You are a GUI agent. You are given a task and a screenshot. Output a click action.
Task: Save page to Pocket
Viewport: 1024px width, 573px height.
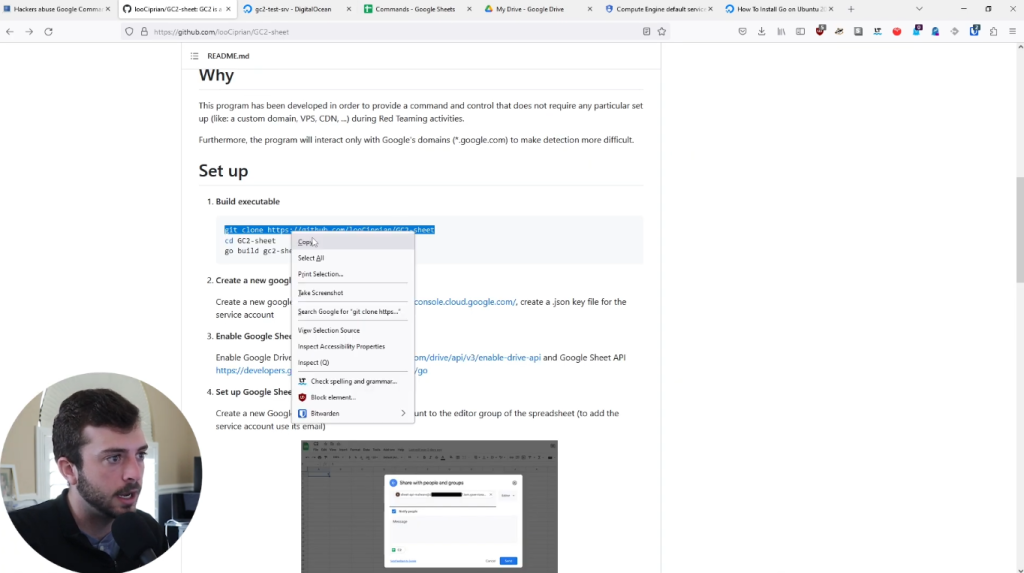[x=743, y=31]
